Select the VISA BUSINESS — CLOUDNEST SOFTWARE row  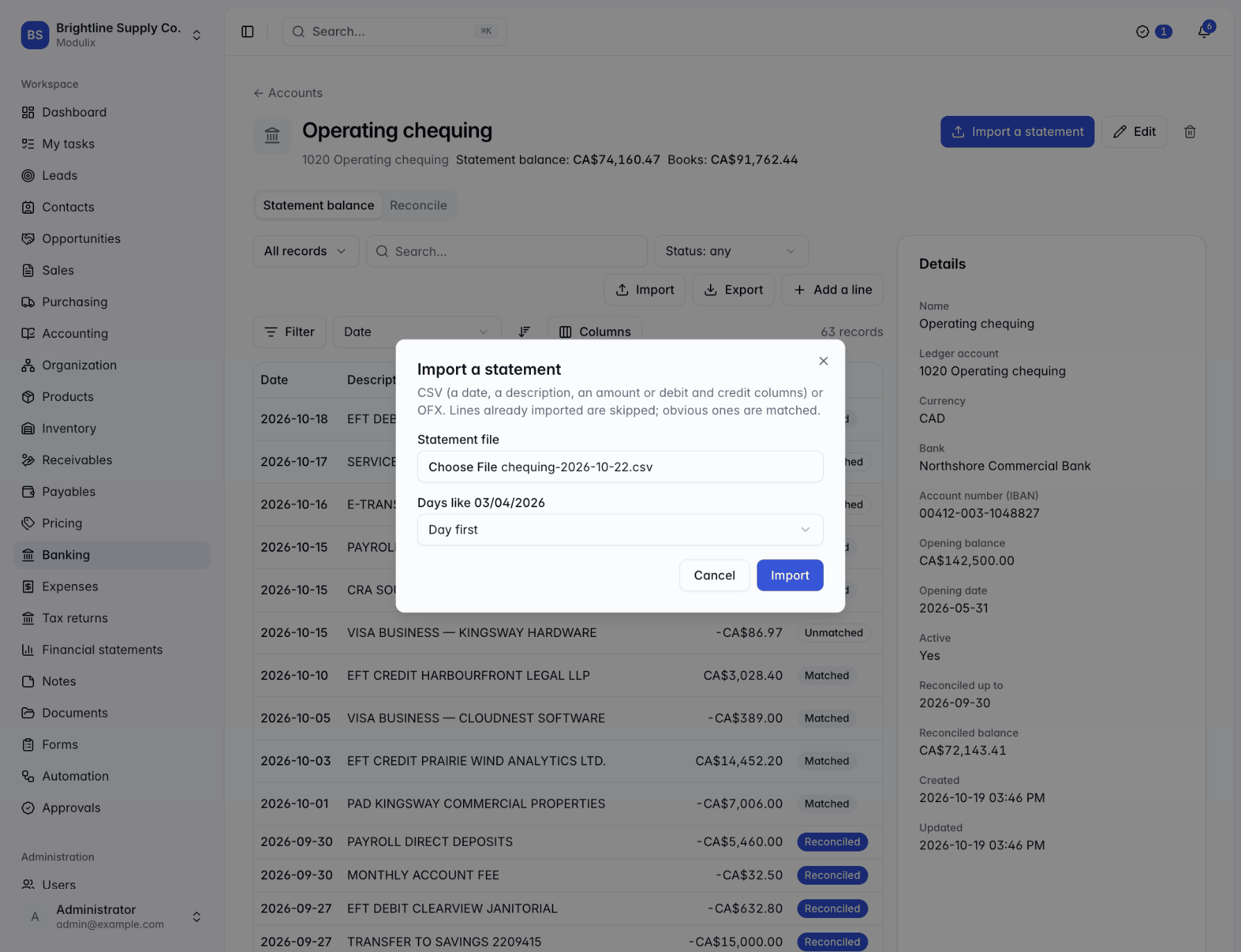pos(568,718)
